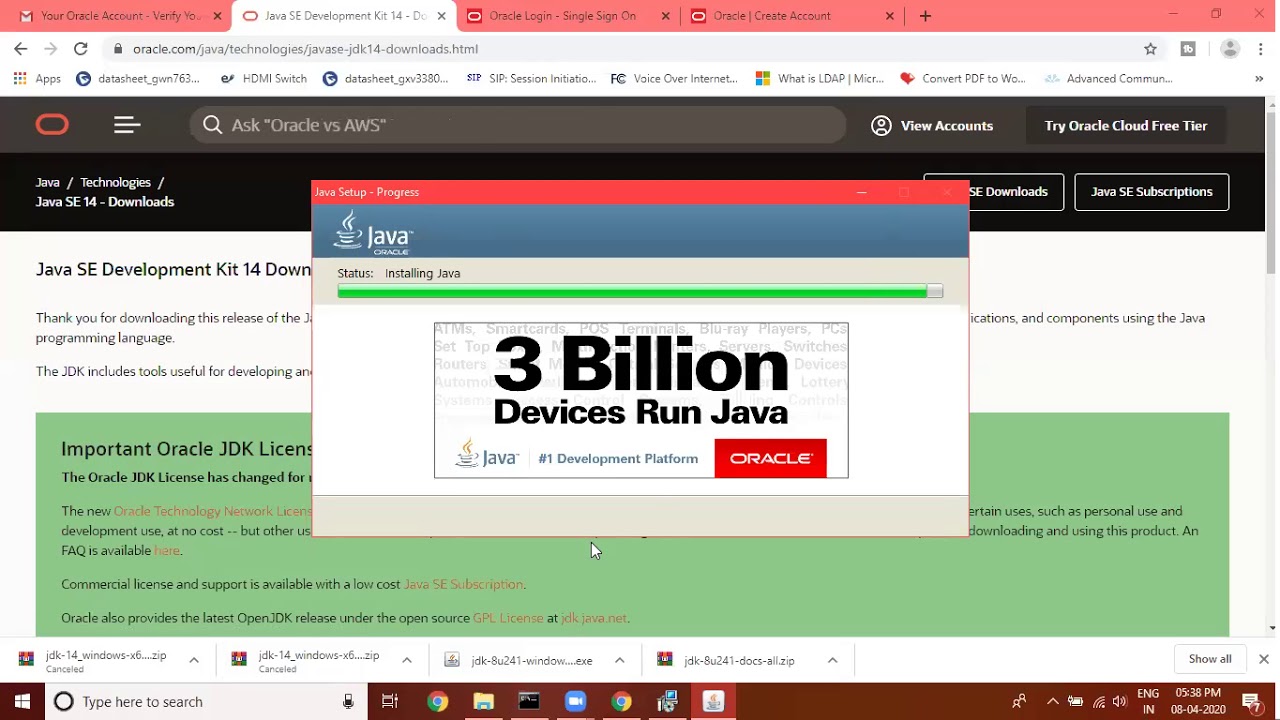This screenshot has height=720, width=1280.
Task: Click the Ask Oracle search field
Action: point(518,125)
